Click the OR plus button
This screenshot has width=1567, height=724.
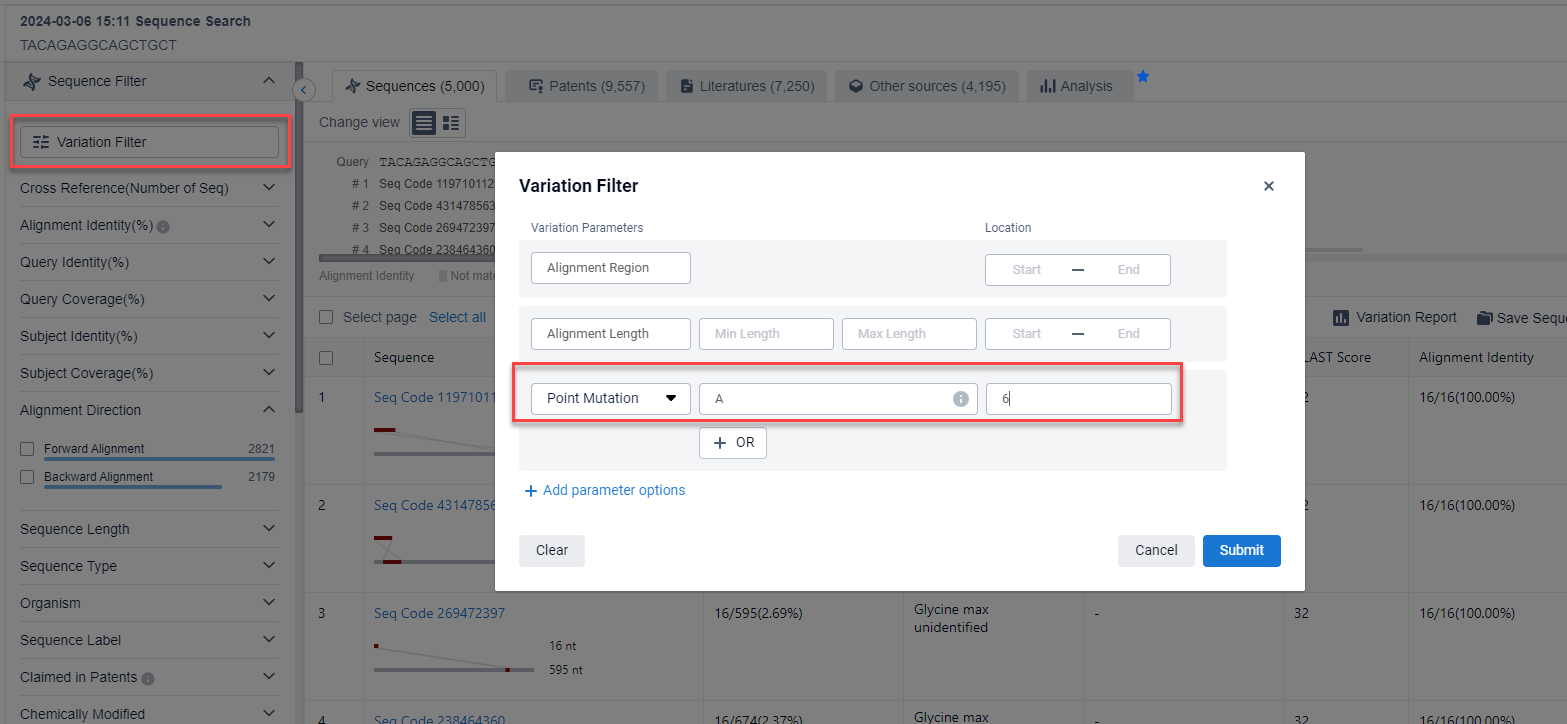click(x=733, y=443)
